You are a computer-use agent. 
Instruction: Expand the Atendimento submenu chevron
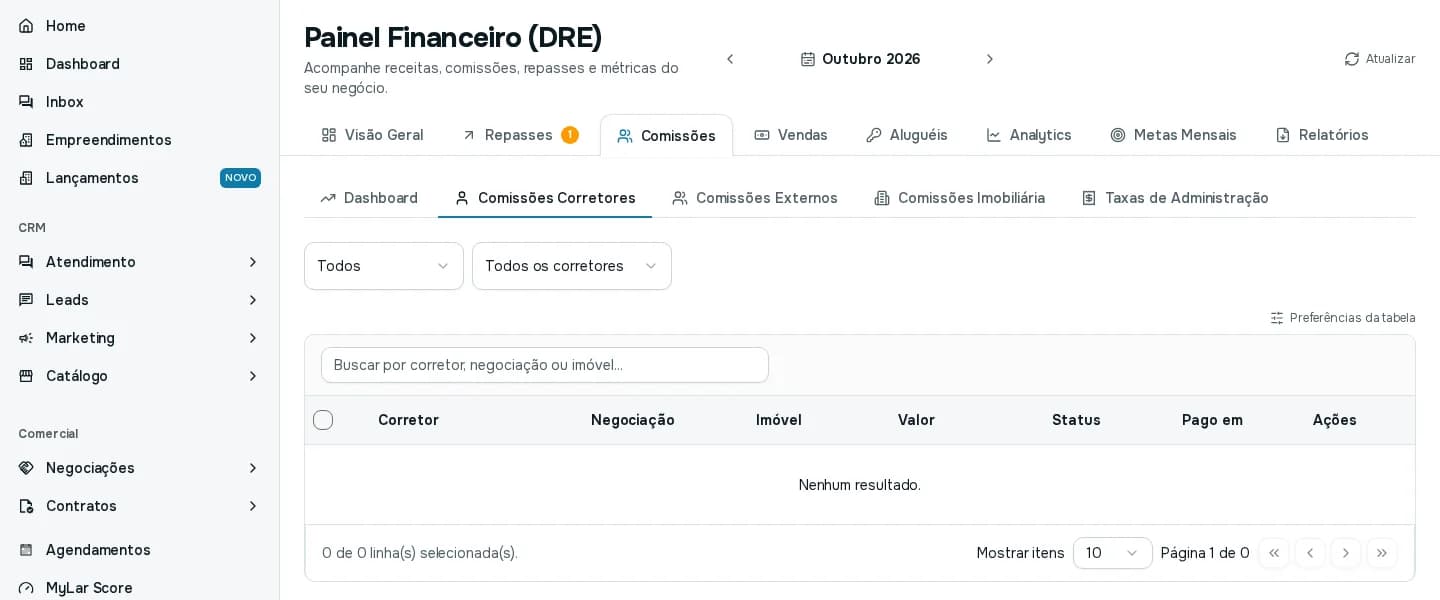pyautogui.click(x=253, y=262)
